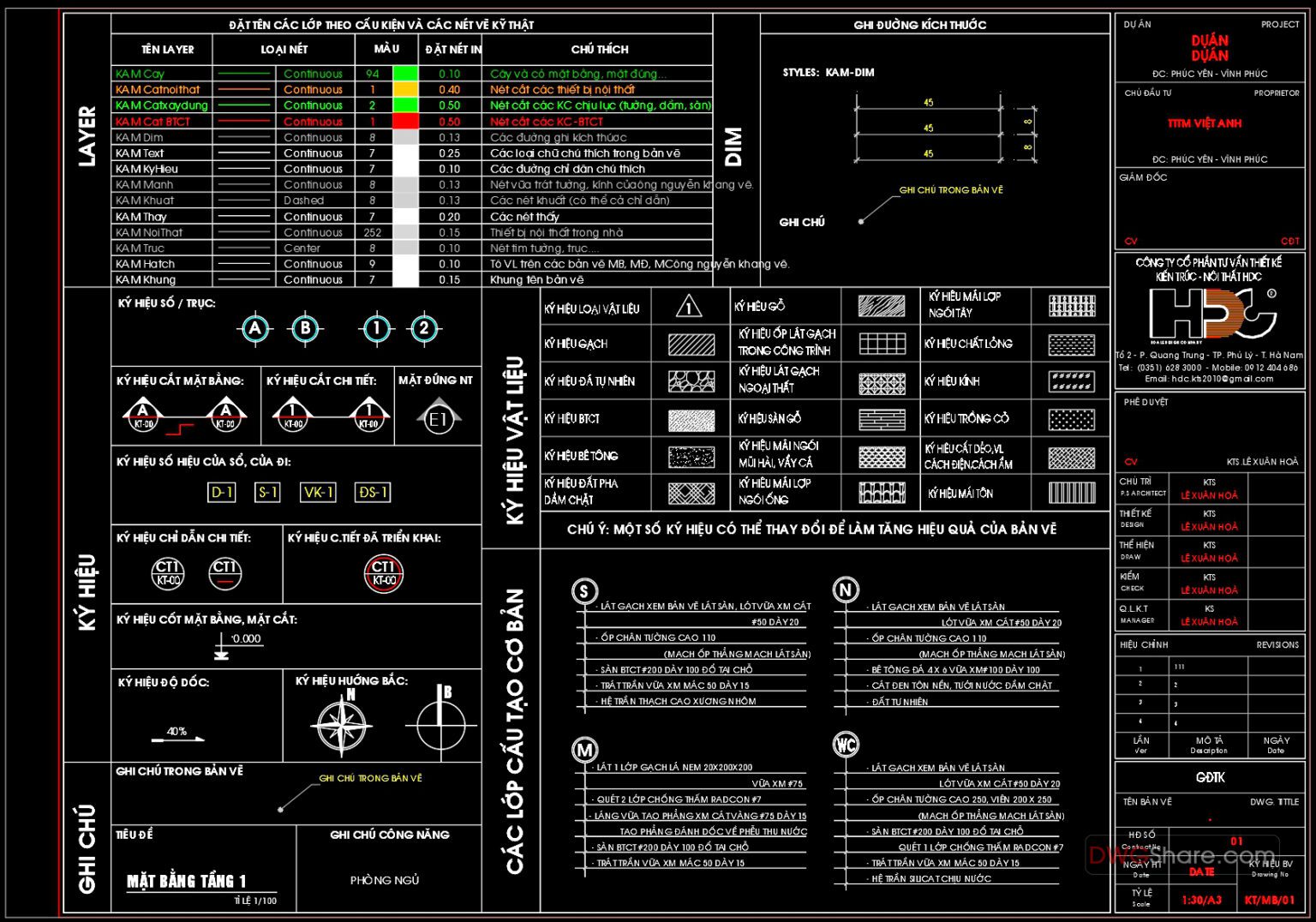Click the grid axis bubble labeled A

254,328
